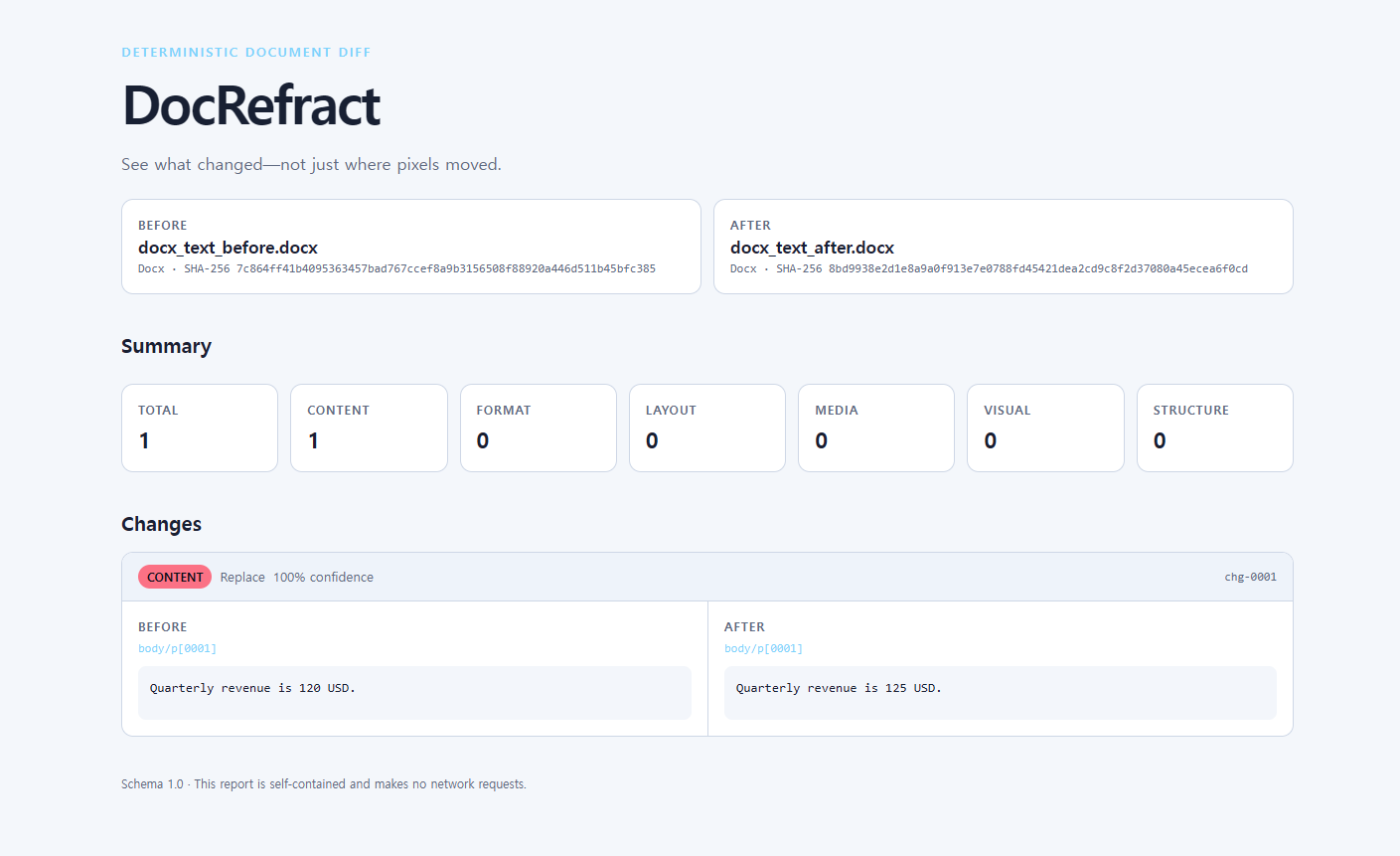This screenshot has height=856, width=1400.
Task: Click the MEDIA summary card
Action: point(876,428)
